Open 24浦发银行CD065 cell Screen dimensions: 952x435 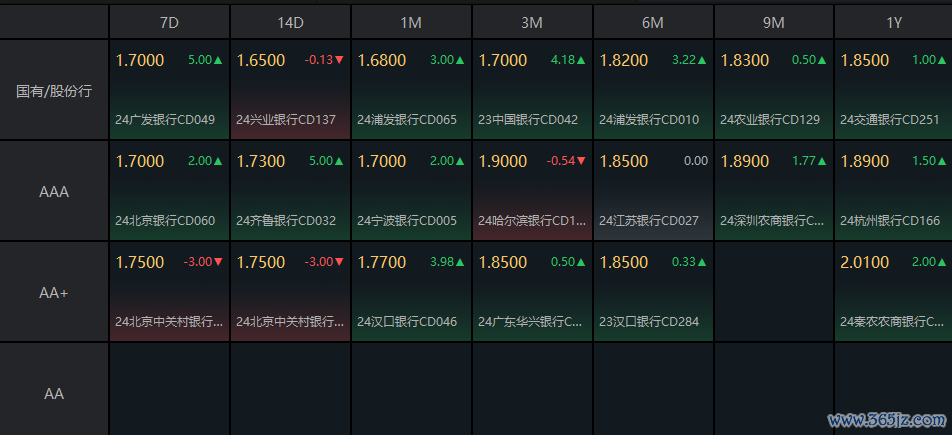coord(411,90)
